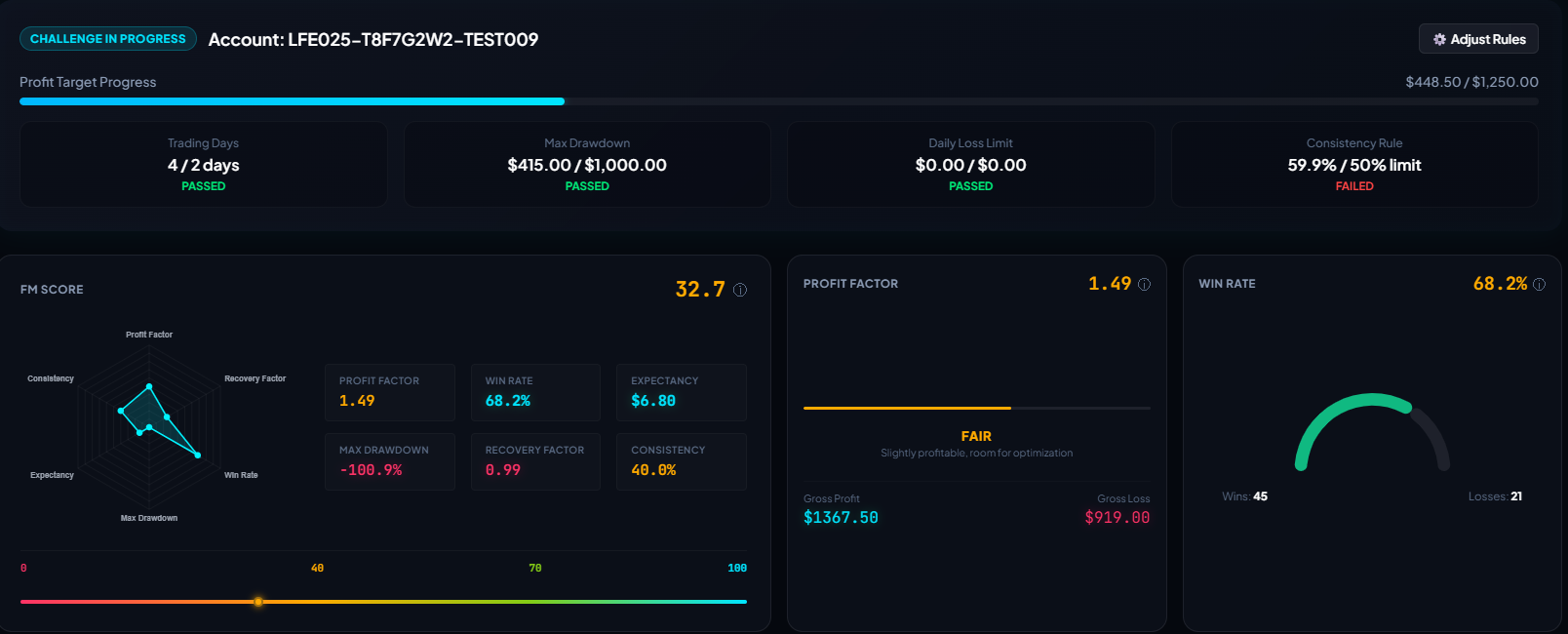Screen dimensions: 1568x634
Task: Click the Expectancy $6.80 stat tile
Action: tap(682, 392)
